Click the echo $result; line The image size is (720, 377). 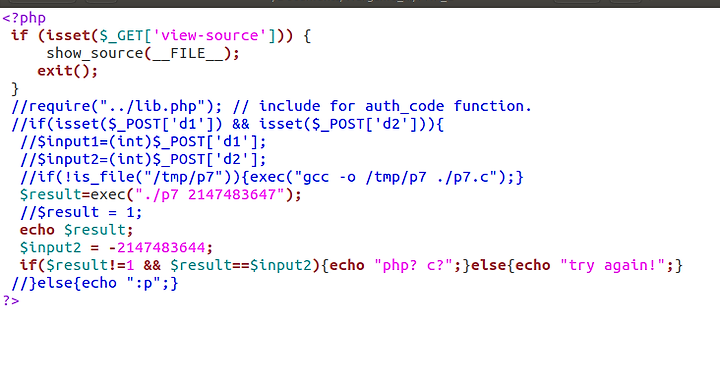pos(76,230)
